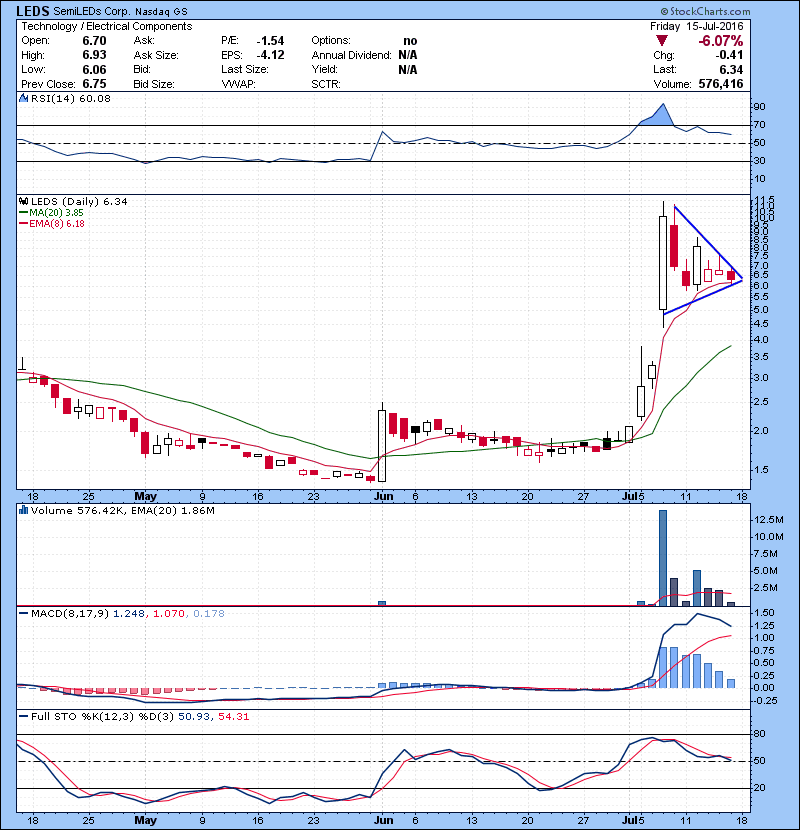
Task: Click the Open value 6.70
Action: pyautogui.click(x=94, y=41)
